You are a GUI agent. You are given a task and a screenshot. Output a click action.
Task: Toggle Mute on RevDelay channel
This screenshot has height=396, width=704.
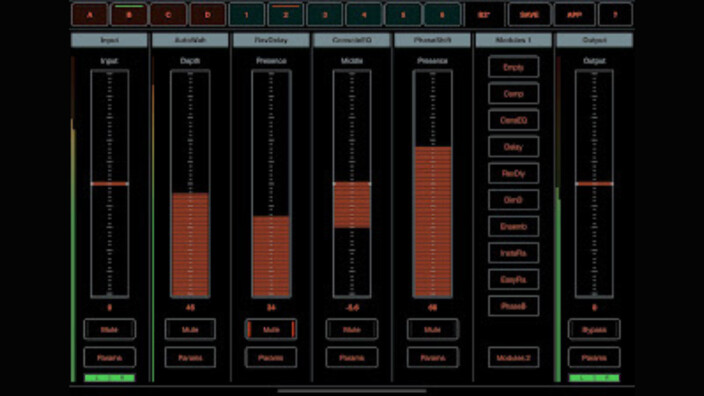click(271, 330)
